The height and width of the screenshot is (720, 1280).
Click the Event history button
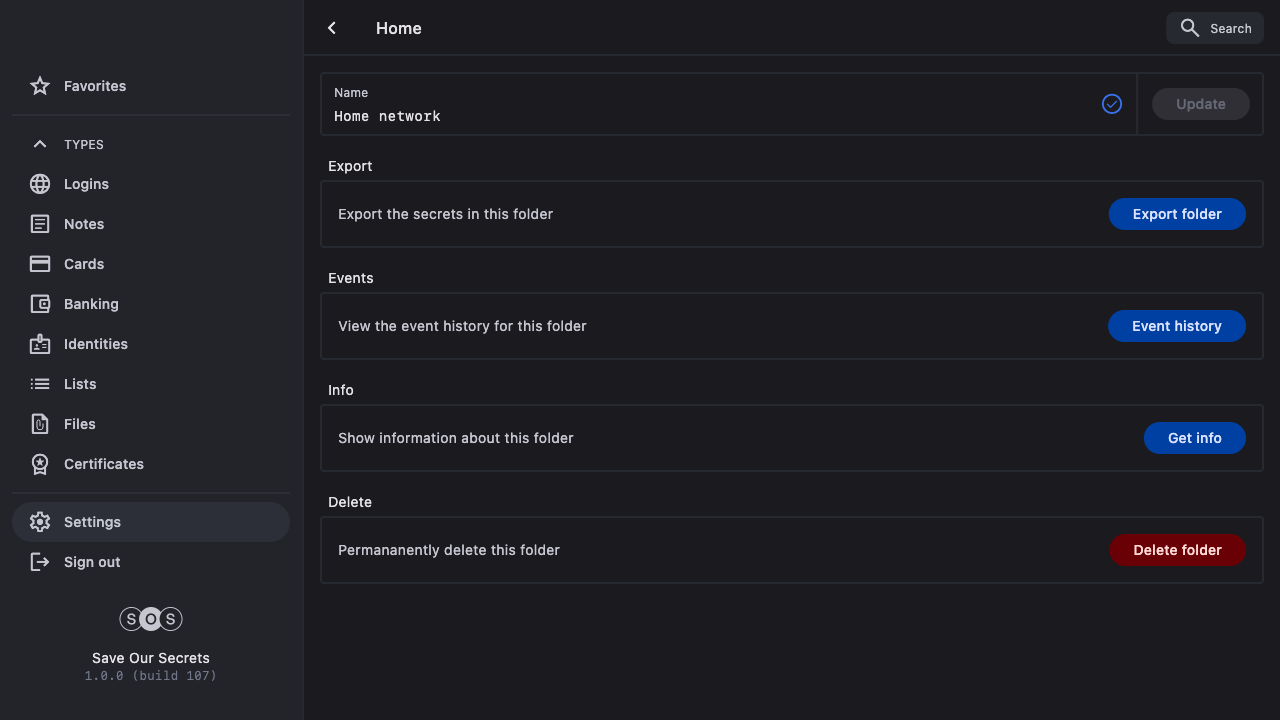[x=1177, y=326]
